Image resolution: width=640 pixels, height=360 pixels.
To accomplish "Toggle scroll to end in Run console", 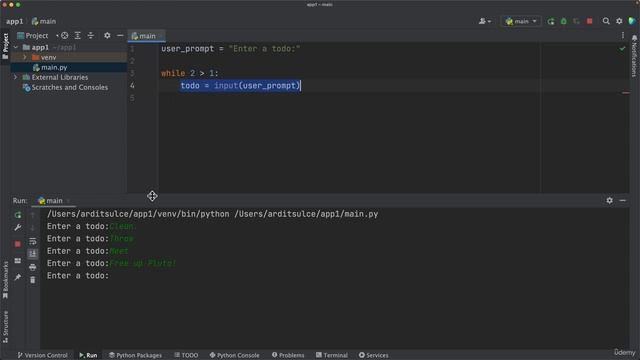I will (x=33, y=254).
